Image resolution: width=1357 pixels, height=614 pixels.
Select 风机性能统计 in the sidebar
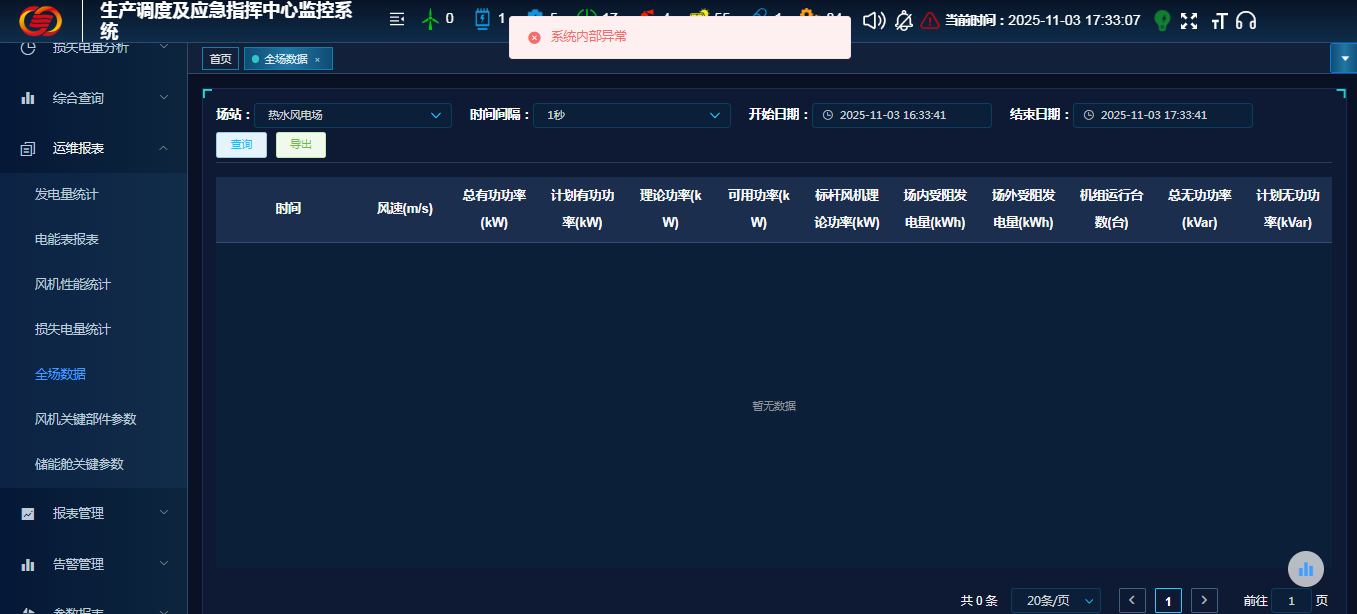[x=73, y=284]
